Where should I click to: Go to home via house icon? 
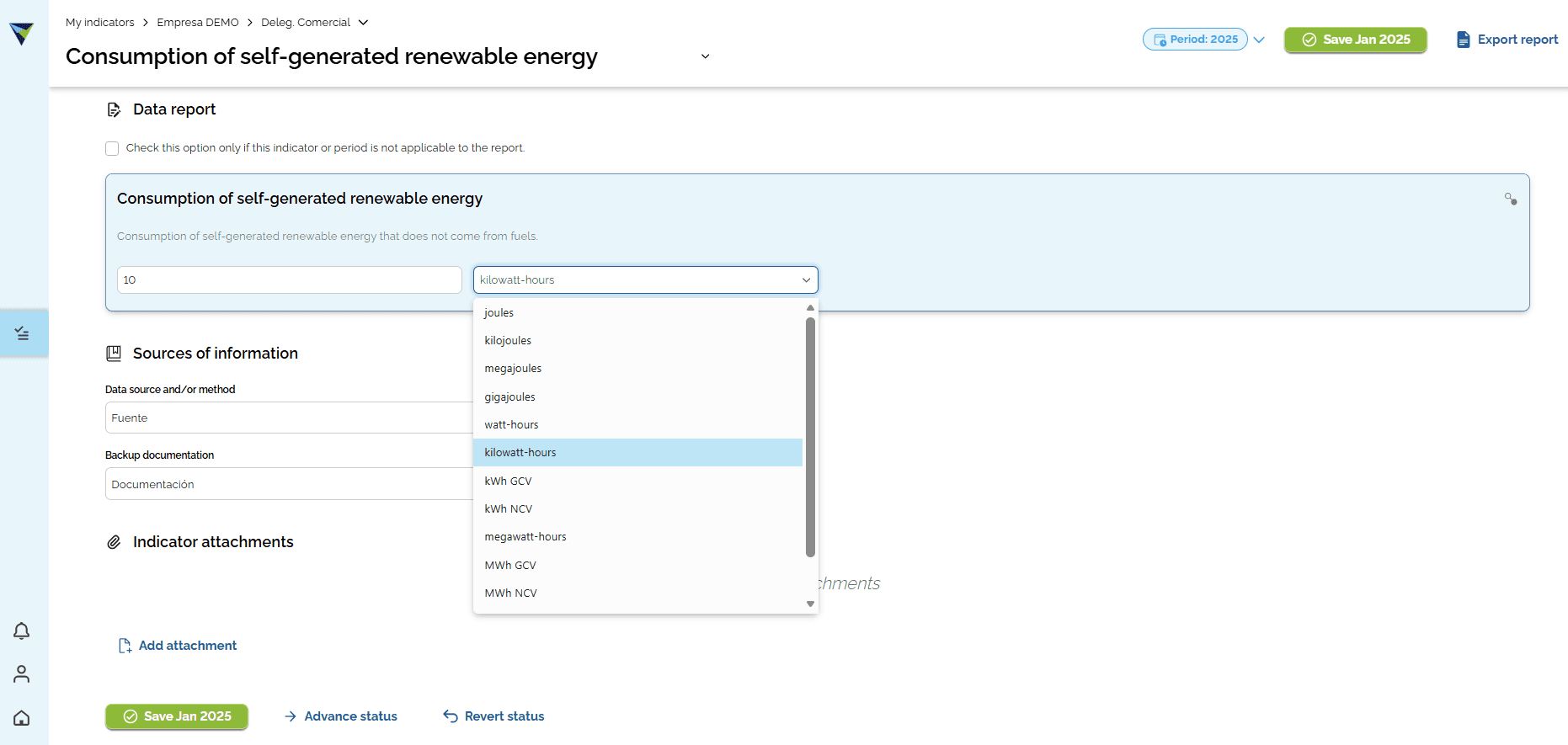(22, 718)
